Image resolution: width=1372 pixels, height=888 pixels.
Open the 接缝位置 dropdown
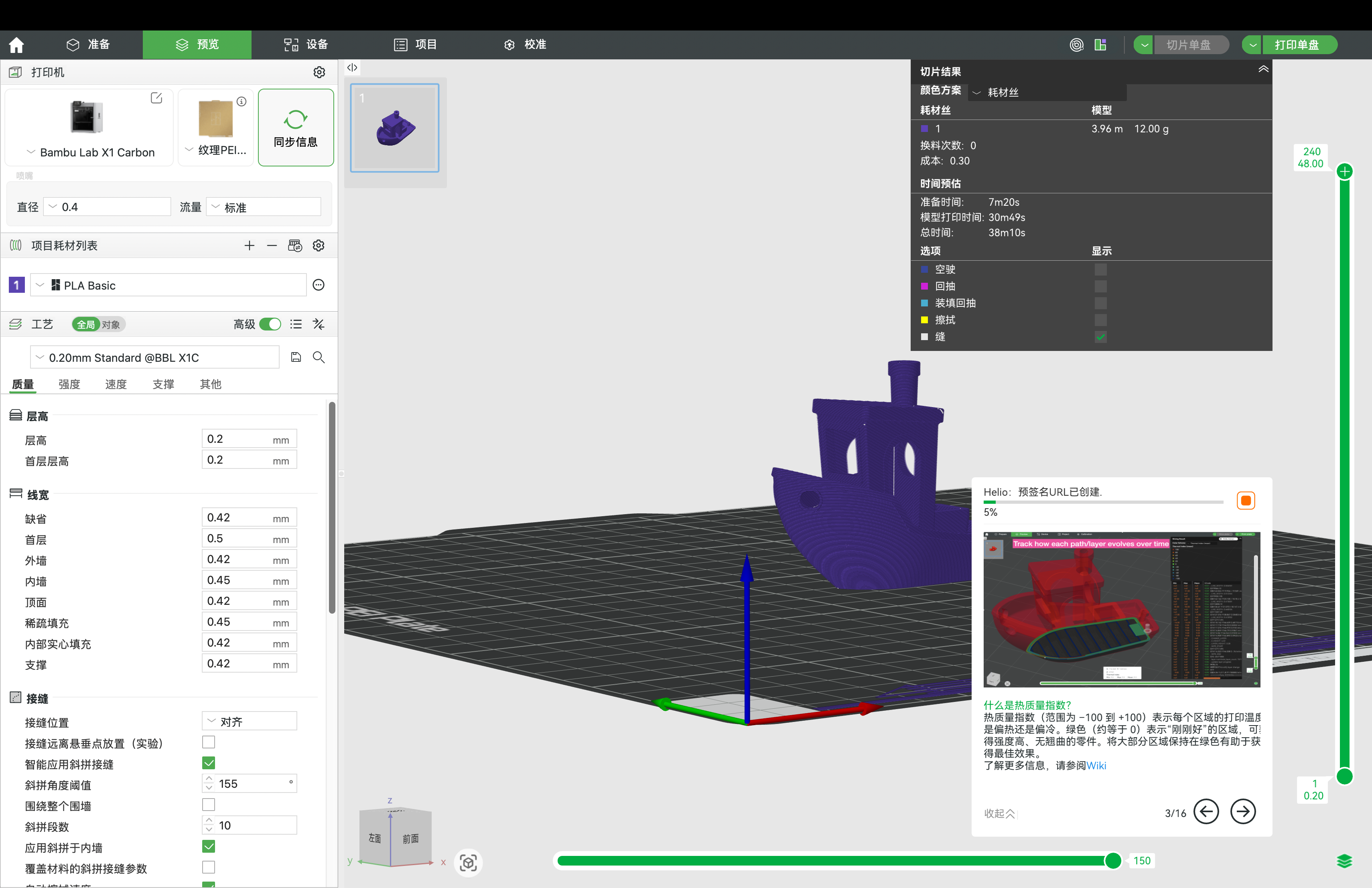pos(250,722)
